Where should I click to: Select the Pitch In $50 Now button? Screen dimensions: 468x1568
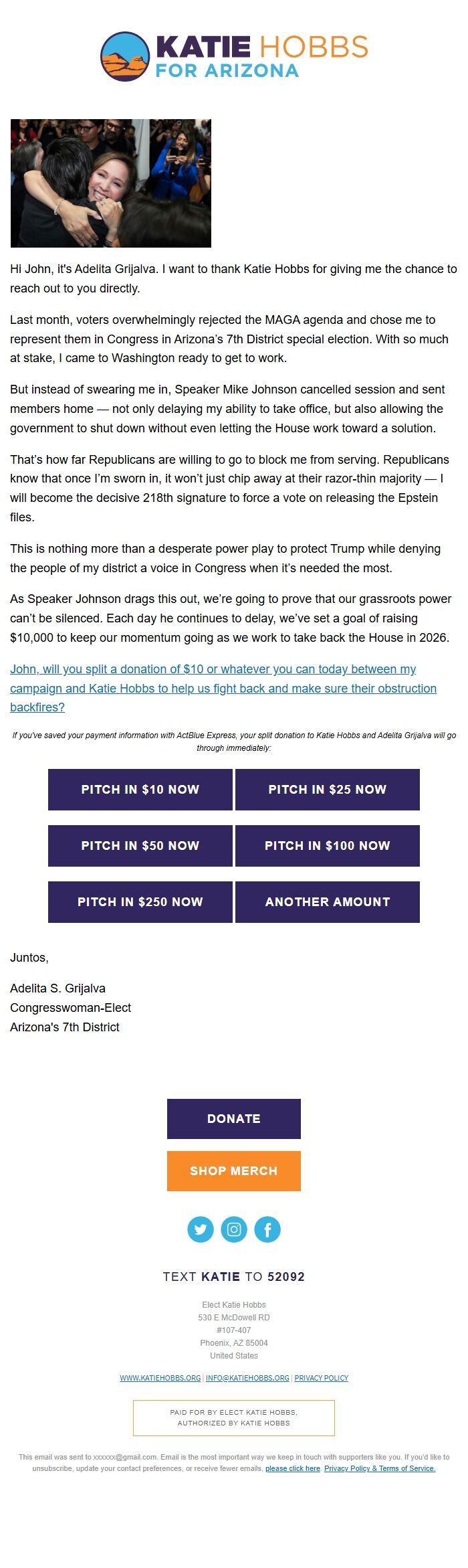[140, 846]
